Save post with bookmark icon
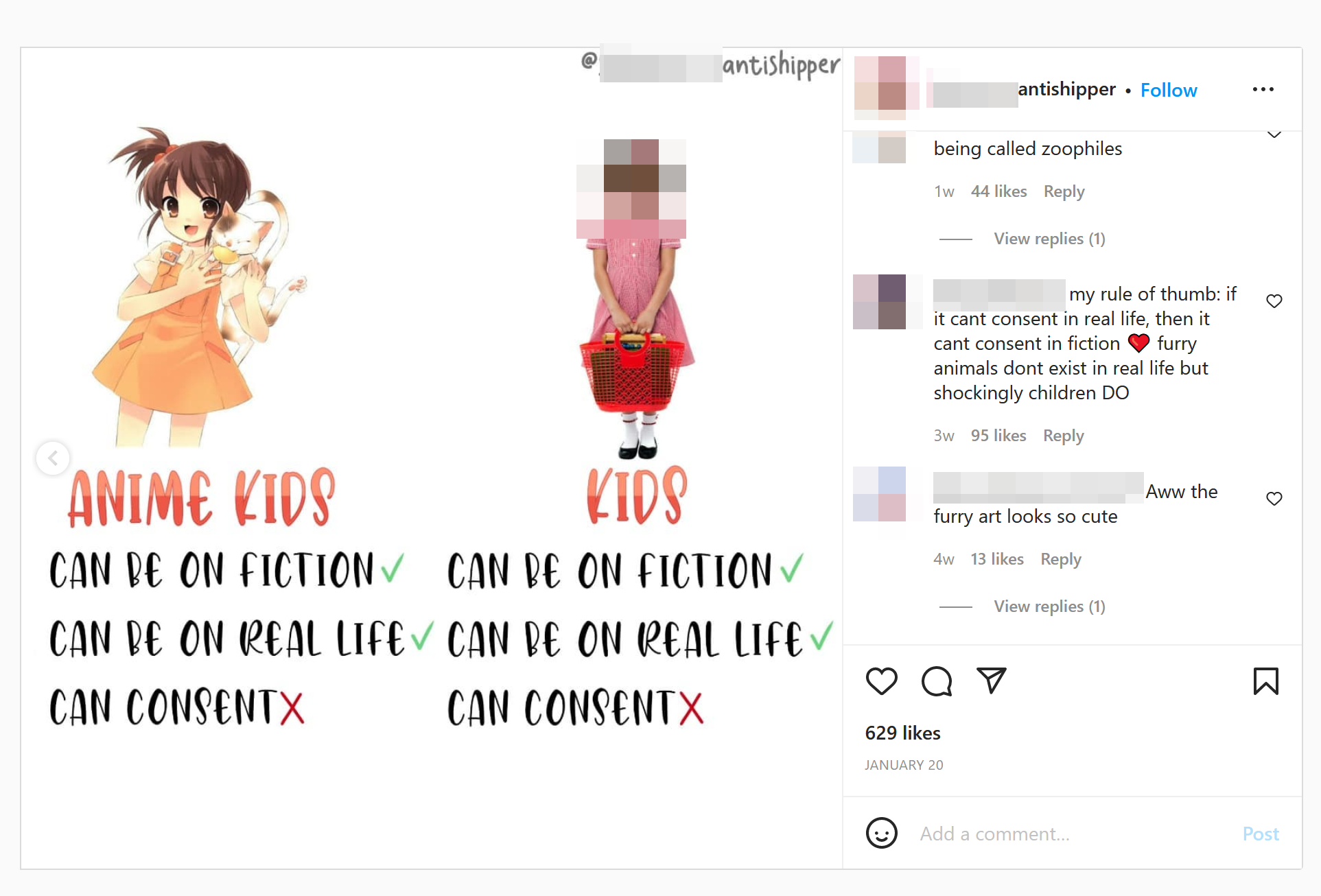Viewport: 1321px width, 896px height. [1266, 681]
